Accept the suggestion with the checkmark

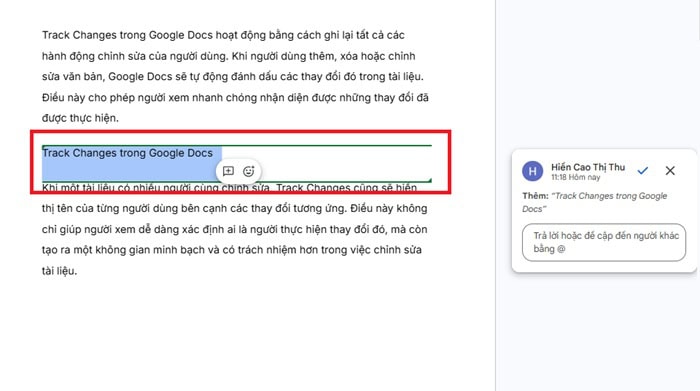[642, 171]
